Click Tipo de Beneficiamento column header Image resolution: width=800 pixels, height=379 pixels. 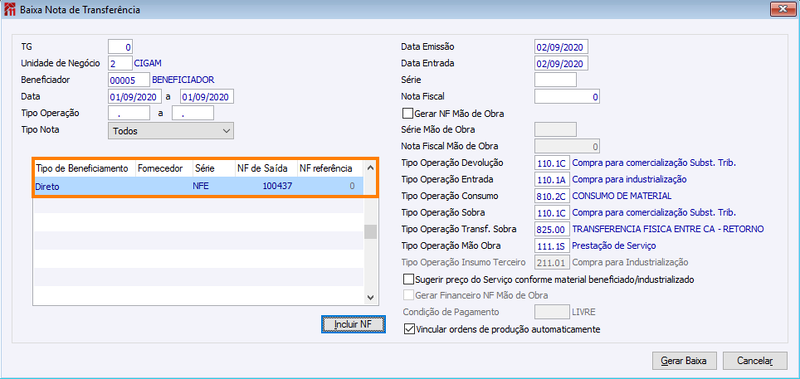tap(85, 168)
